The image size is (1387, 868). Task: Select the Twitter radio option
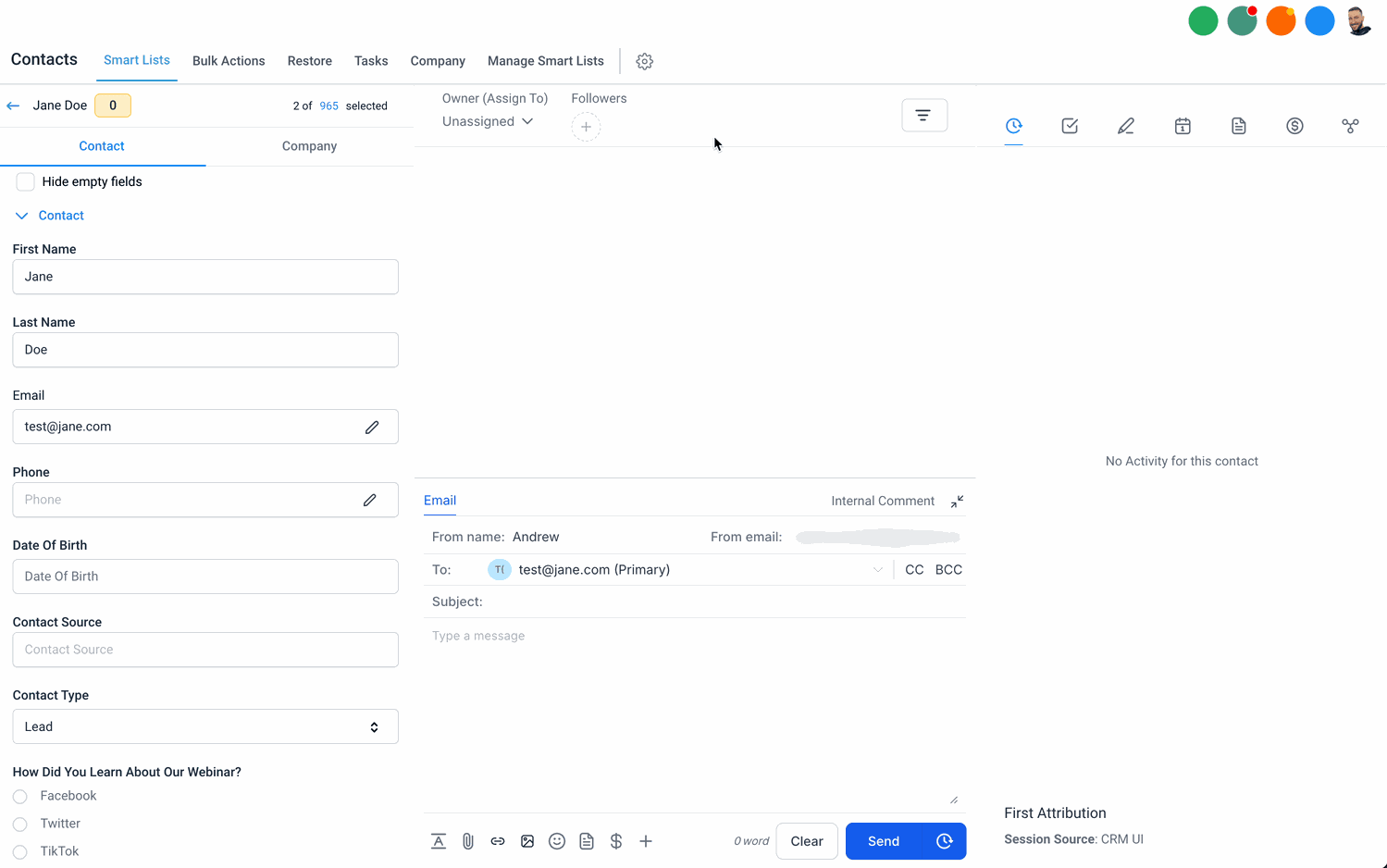20,825
